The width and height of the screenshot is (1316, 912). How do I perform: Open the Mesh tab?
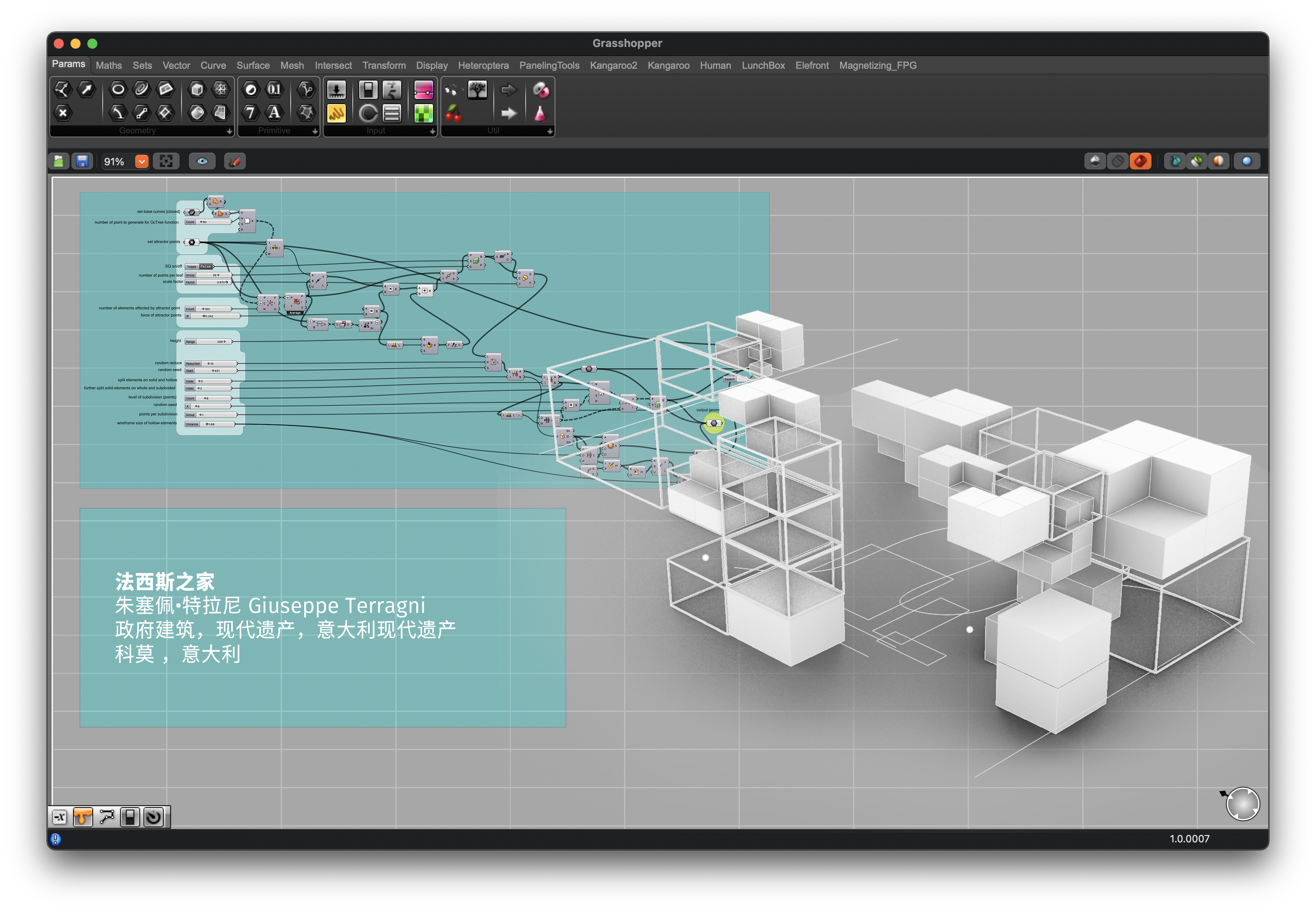(292, 66)
